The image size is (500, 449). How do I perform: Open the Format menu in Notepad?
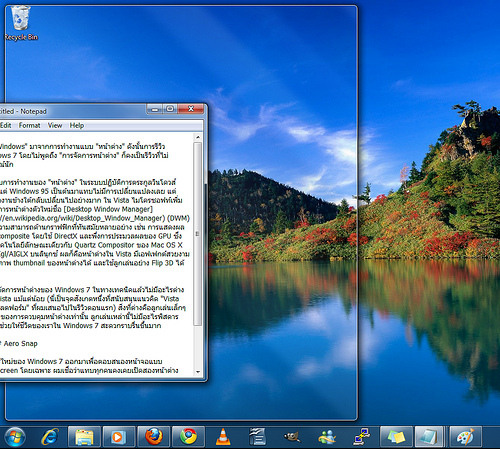tap(29, 125)
